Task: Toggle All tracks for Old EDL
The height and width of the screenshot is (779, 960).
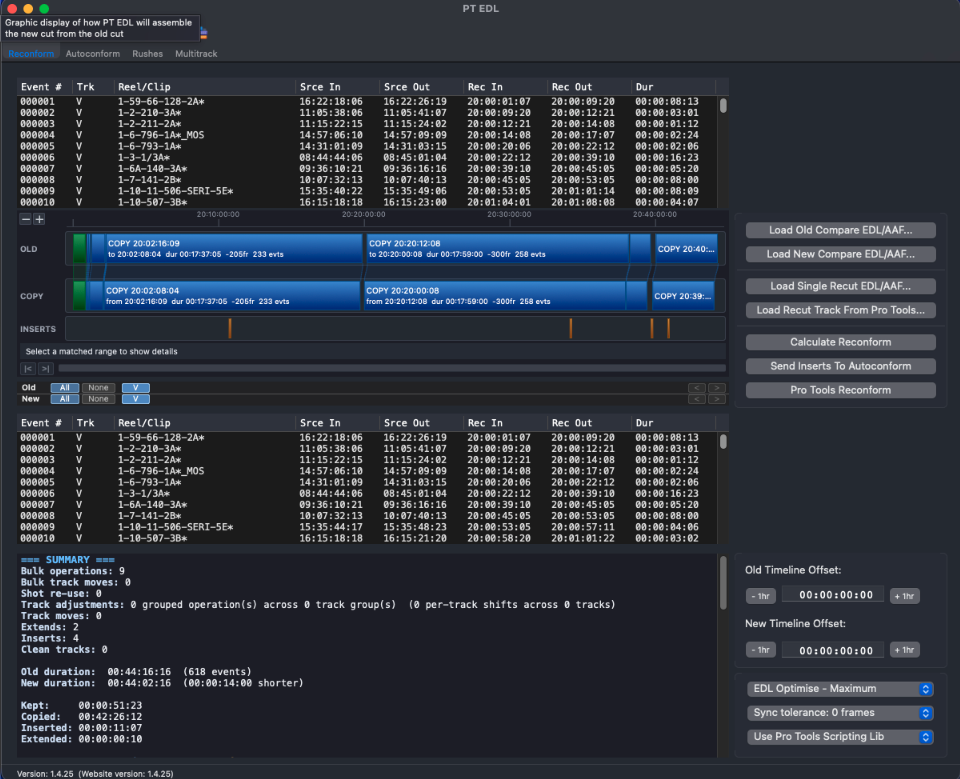Action: [64, 388]
